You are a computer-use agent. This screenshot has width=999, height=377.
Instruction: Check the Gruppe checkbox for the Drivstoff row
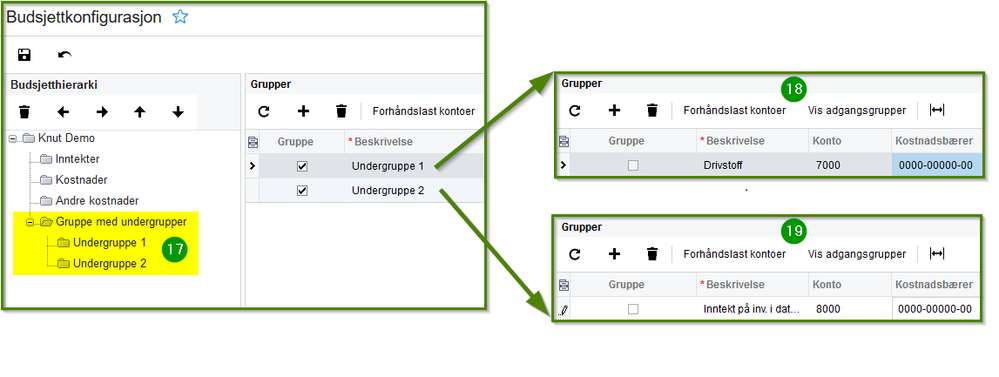tap(633, 166)
